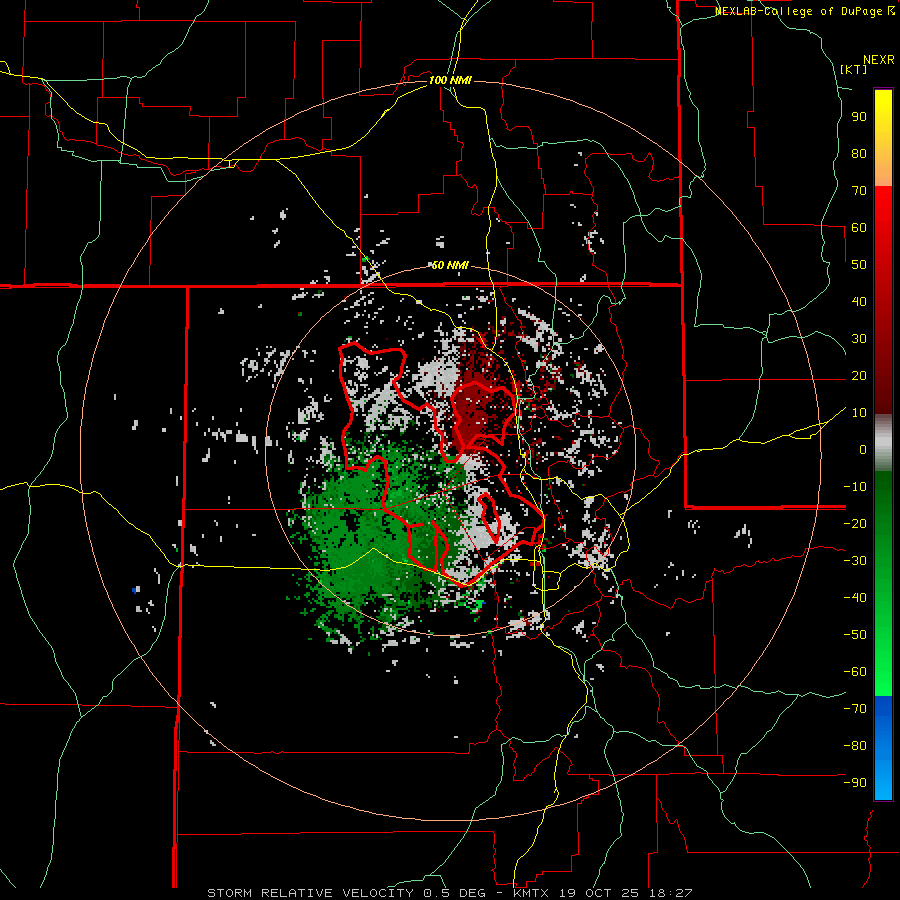
Task: Click the -40 knot scale label
Action: point(855,598)
